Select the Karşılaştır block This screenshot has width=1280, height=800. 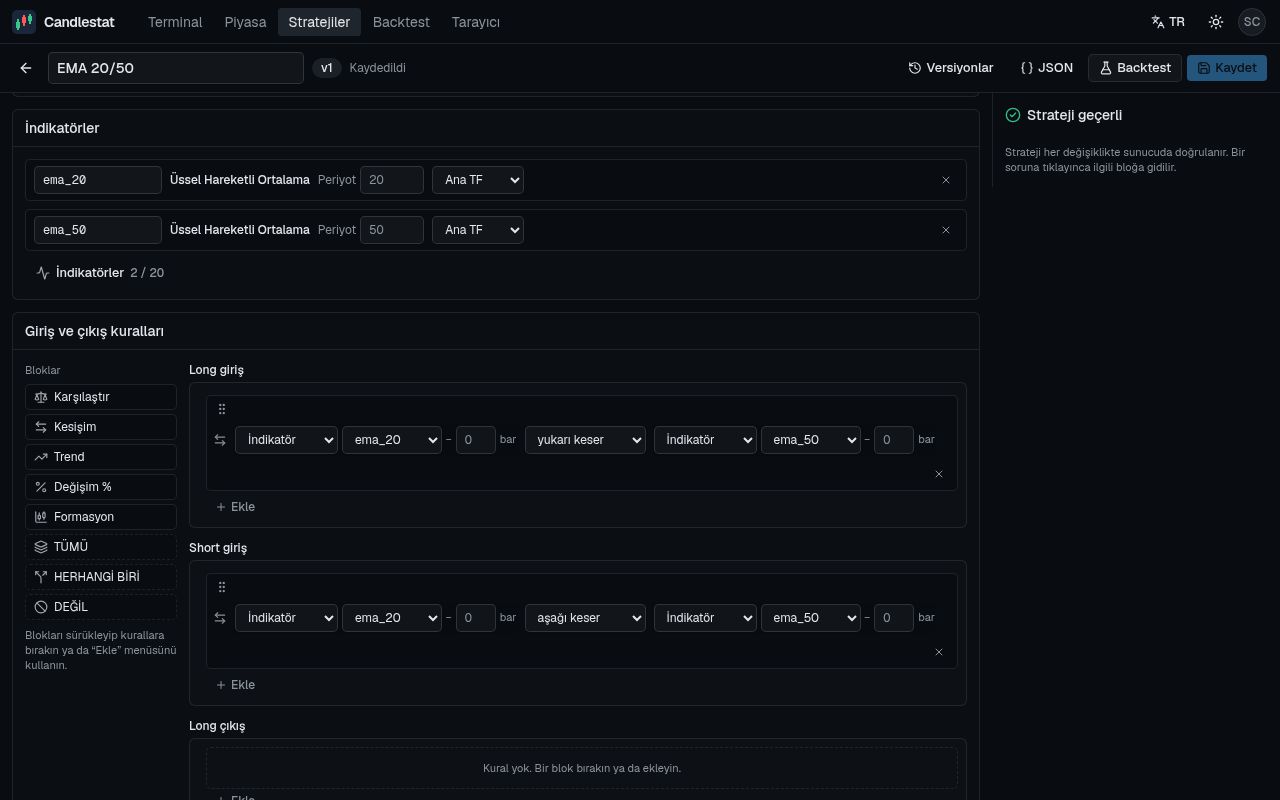click(x=101, y=397)
